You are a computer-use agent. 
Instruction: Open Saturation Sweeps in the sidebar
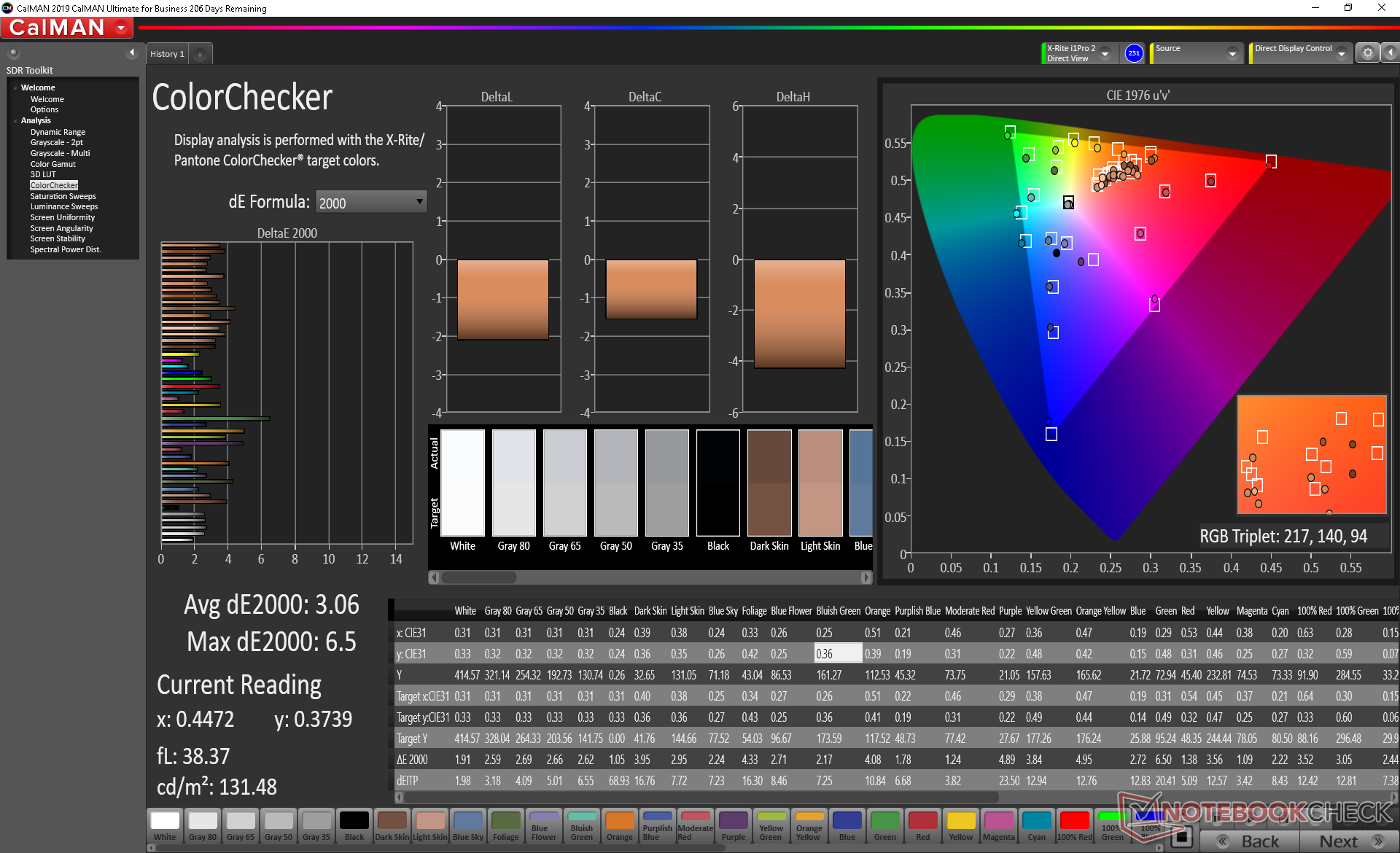tap(63, 196)
